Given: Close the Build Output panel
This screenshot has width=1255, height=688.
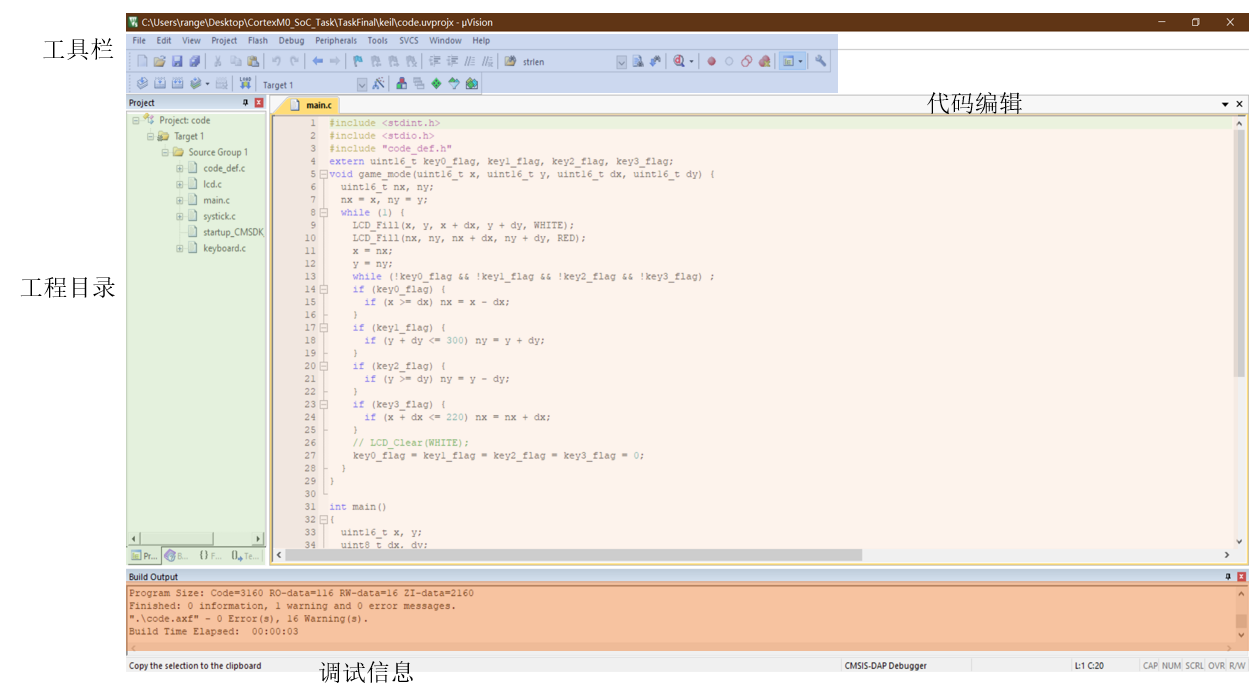Looking at the screenshot, I should tap(1242, 577).
